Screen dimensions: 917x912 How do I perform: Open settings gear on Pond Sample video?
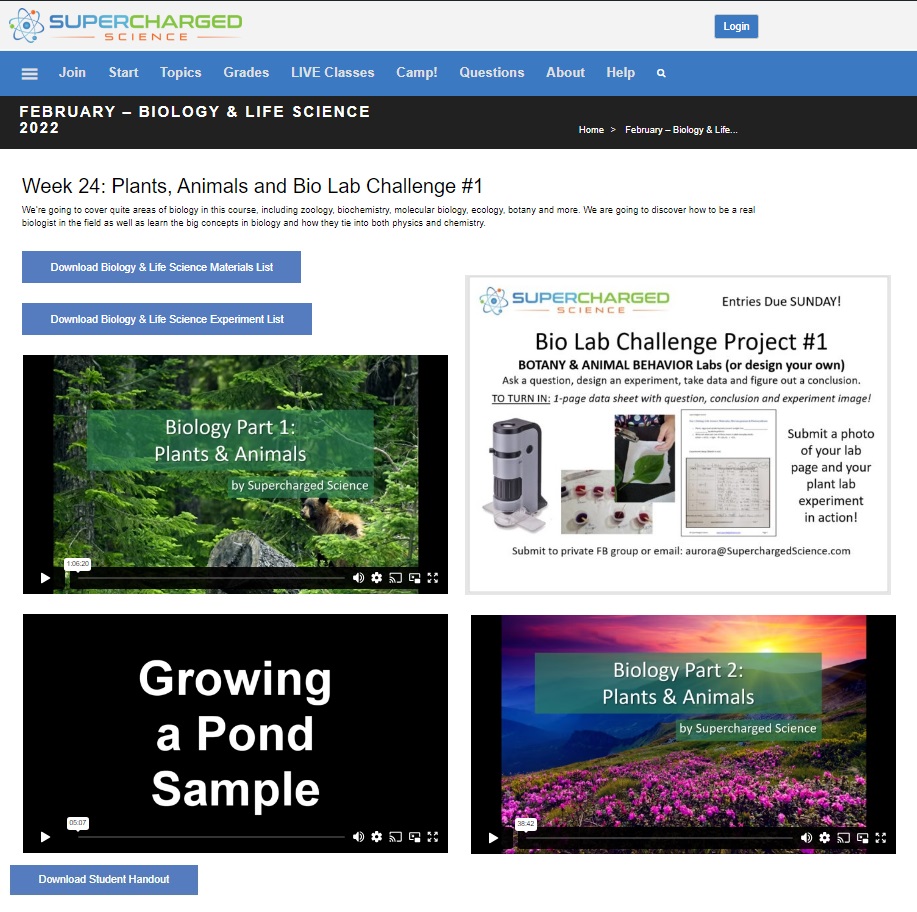pyautogui.click(x=376, y=837)
